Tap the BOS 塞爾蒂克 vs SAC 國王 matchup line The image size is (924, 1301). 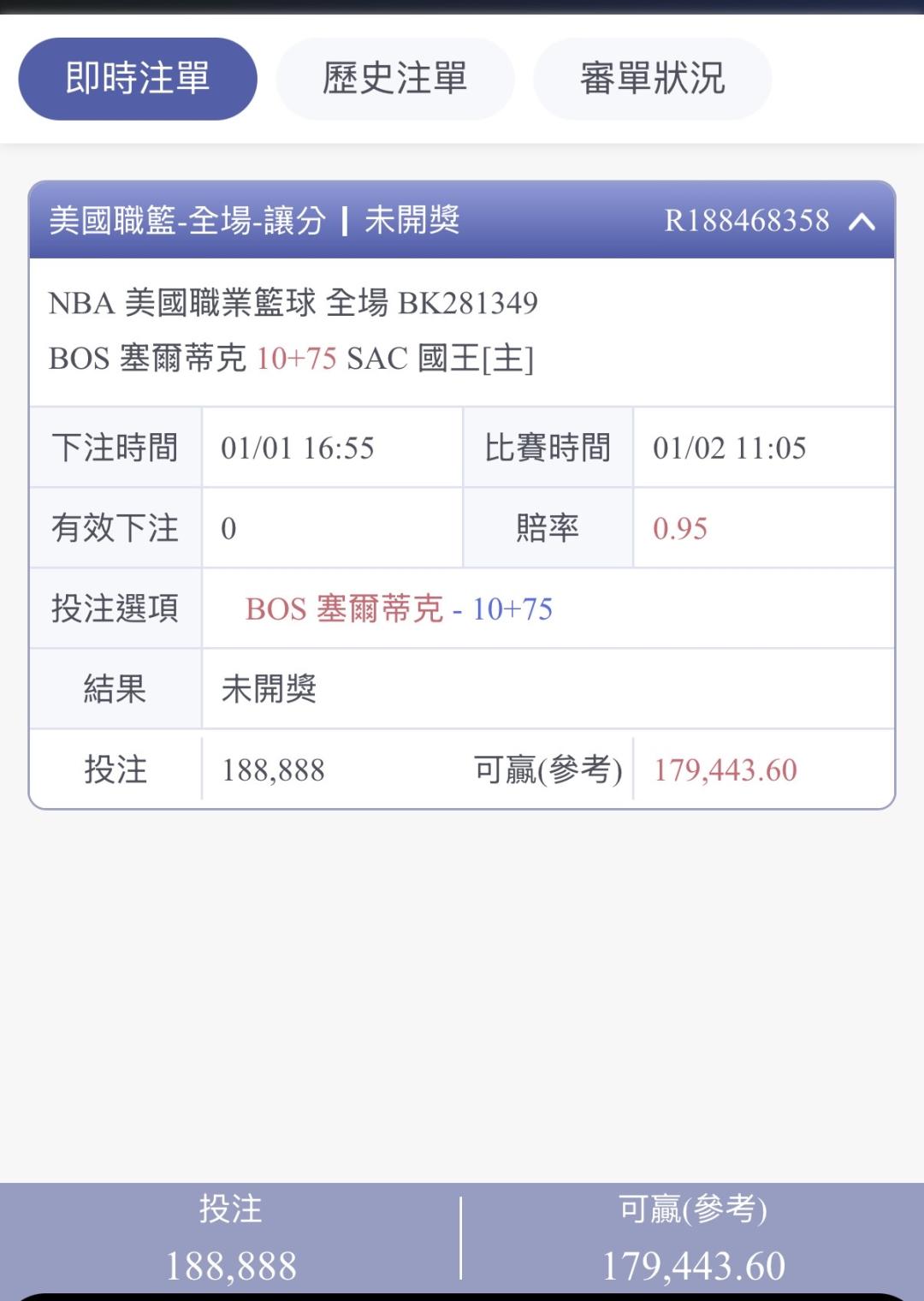tap(291, 358)
